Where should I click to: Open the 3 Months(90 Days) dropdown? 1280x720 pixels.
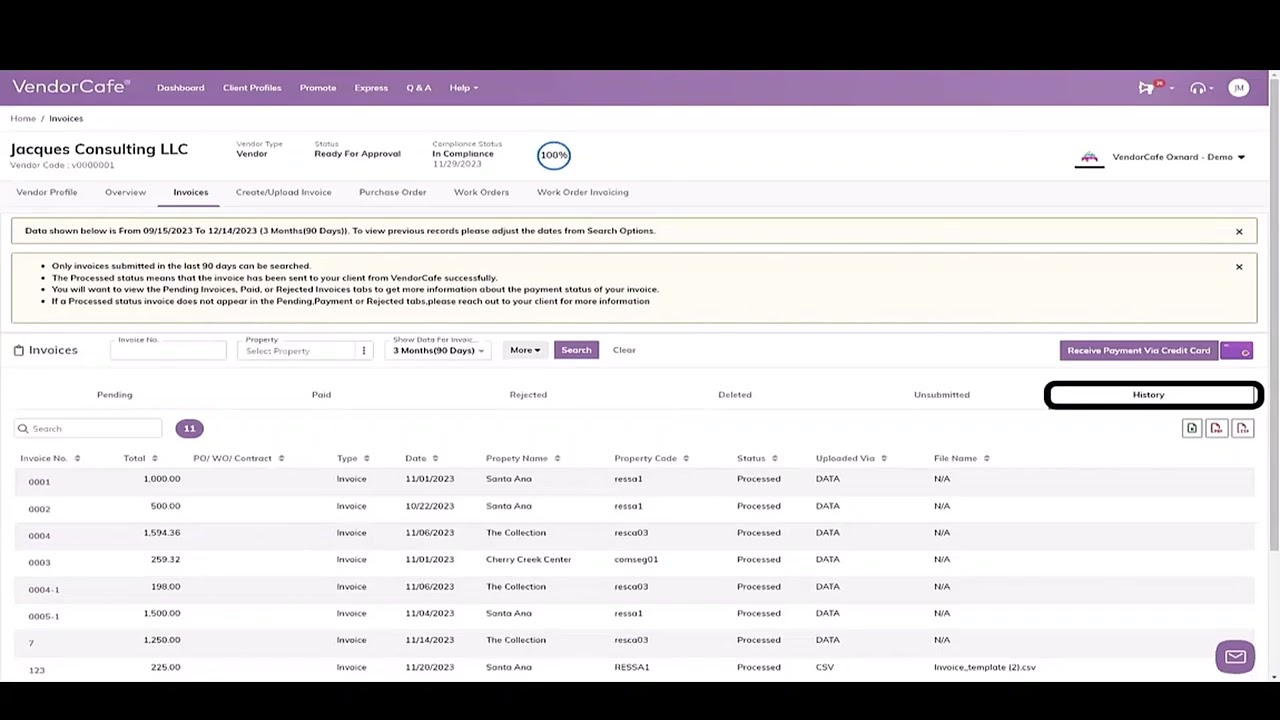point(439,350)
